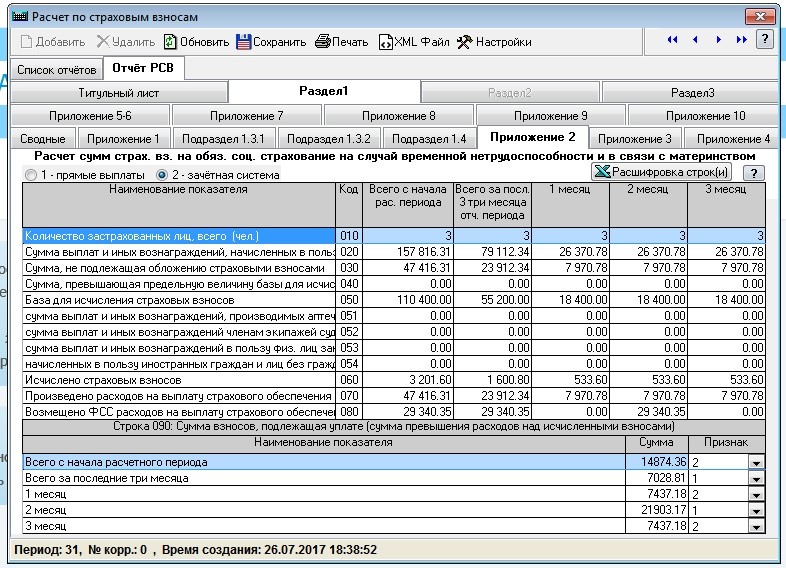Open the Приложение 10 tab

[705, 116]
